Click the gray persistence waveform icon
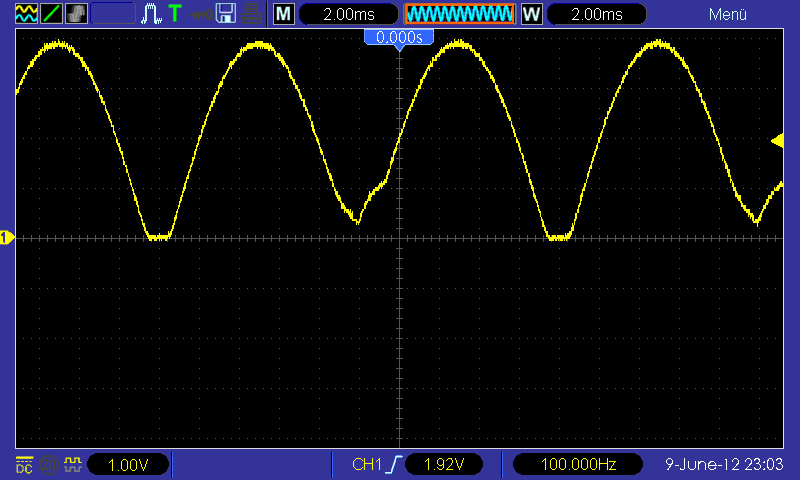 point(76,14)
